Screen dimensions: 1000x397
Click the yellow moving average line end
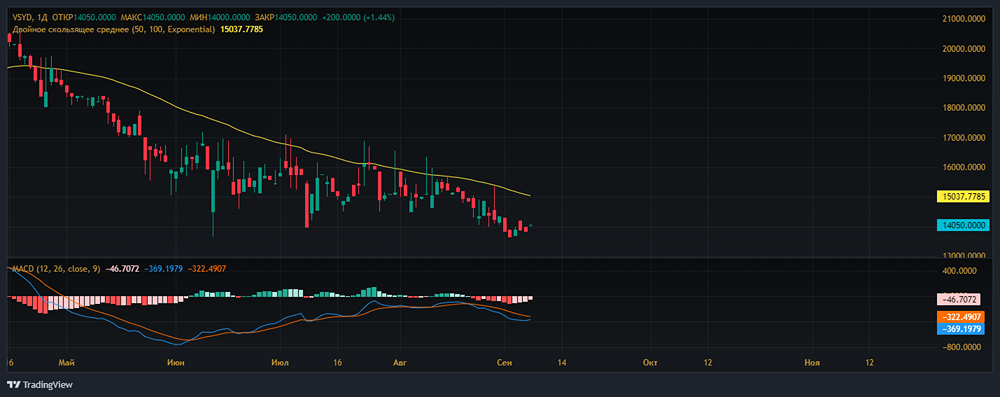(x=530, y=195)
